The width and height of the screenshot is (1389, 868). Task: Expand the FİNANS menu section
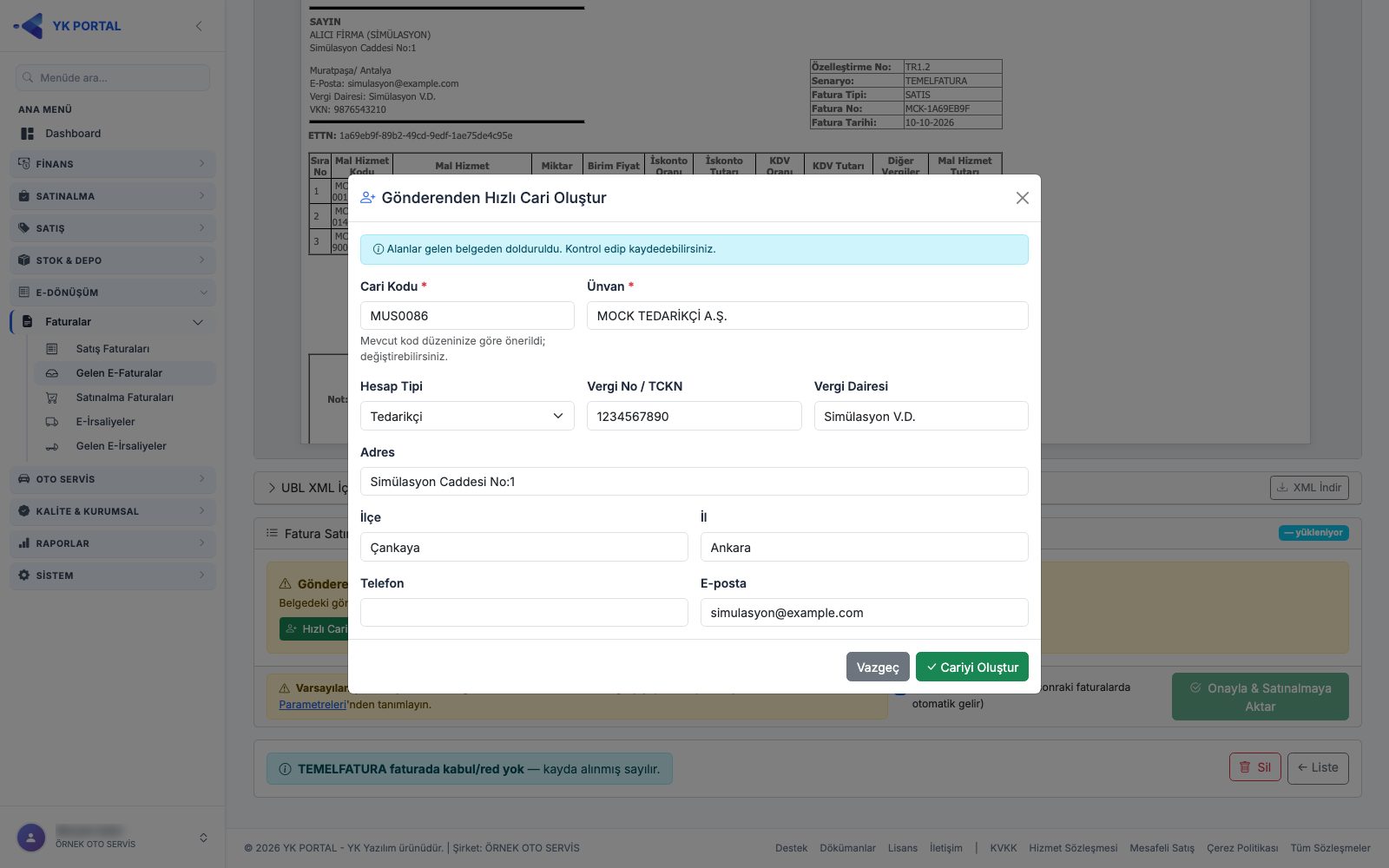[x=113, y=164]
